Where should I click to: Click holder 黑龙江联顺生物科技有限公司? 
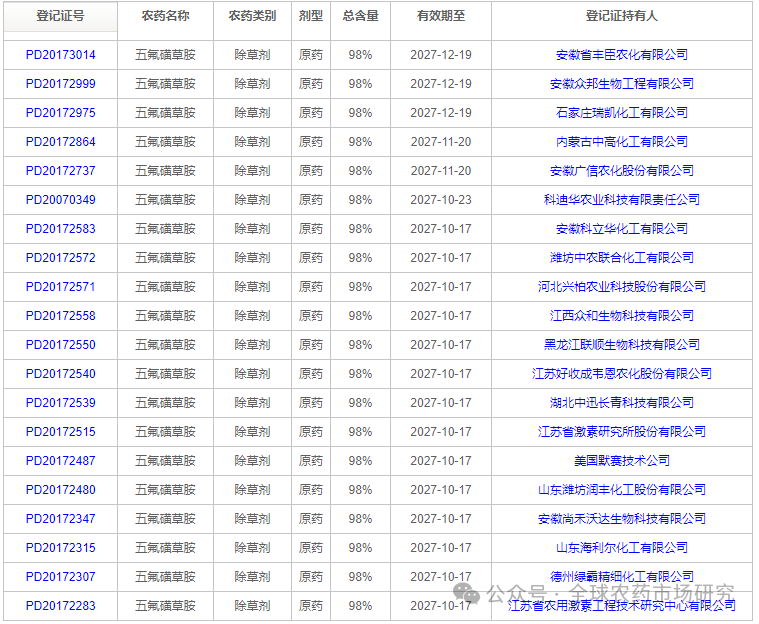(x=622, y=345)
